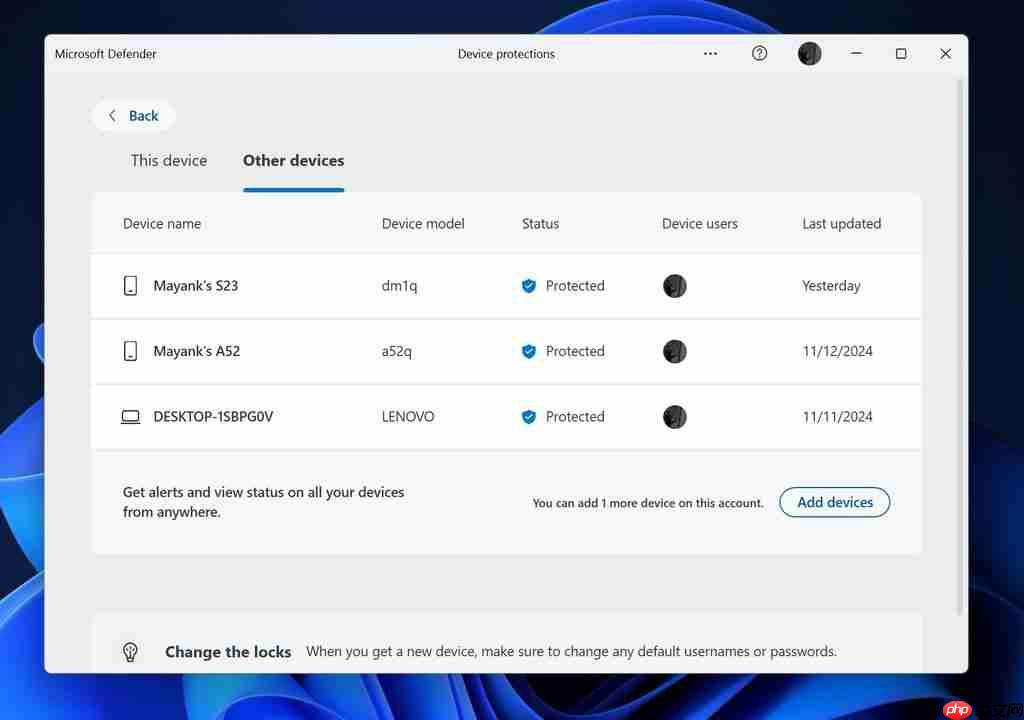Viewport: 1024px width, 720px height.
Task: Click the LENOVO device model cell
Action: [408, 416]
